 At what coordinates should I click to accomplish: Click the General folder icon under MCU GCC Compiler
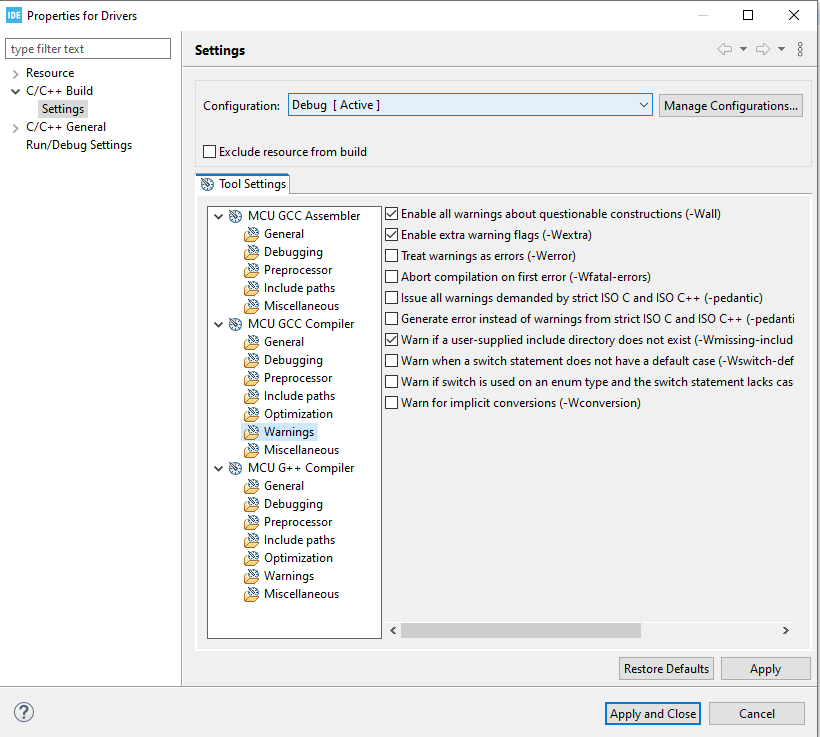pyautogui.click(x=252, y=342)
